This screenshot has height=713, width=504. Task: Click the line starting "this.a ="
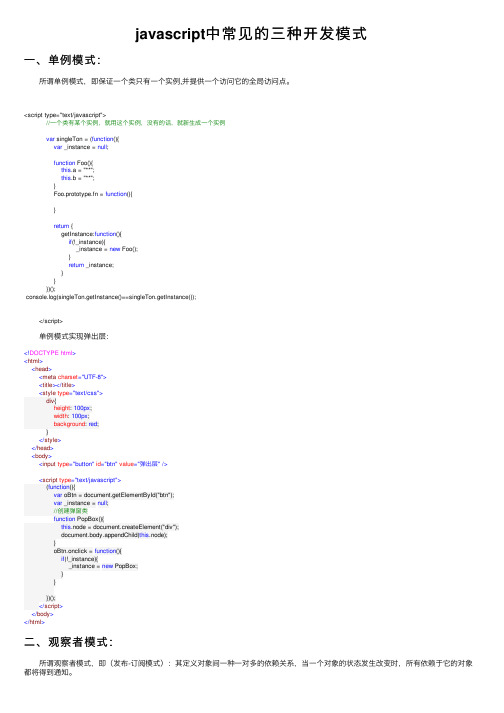pyautogui.click(x=77, y=170)
